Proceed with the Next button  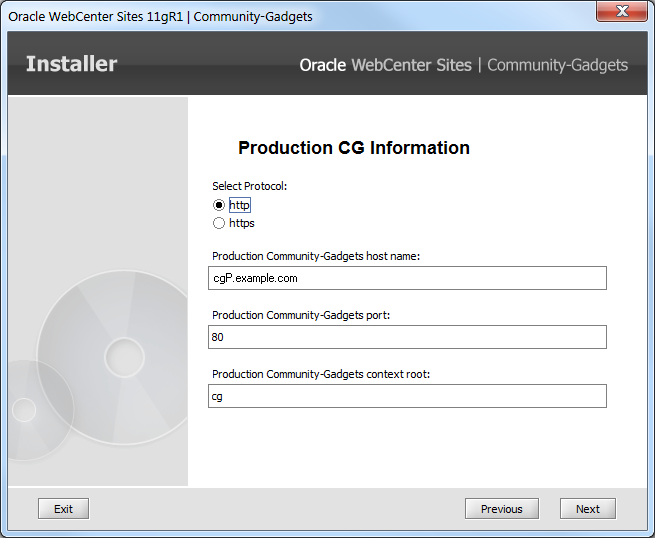coord(588,509)
